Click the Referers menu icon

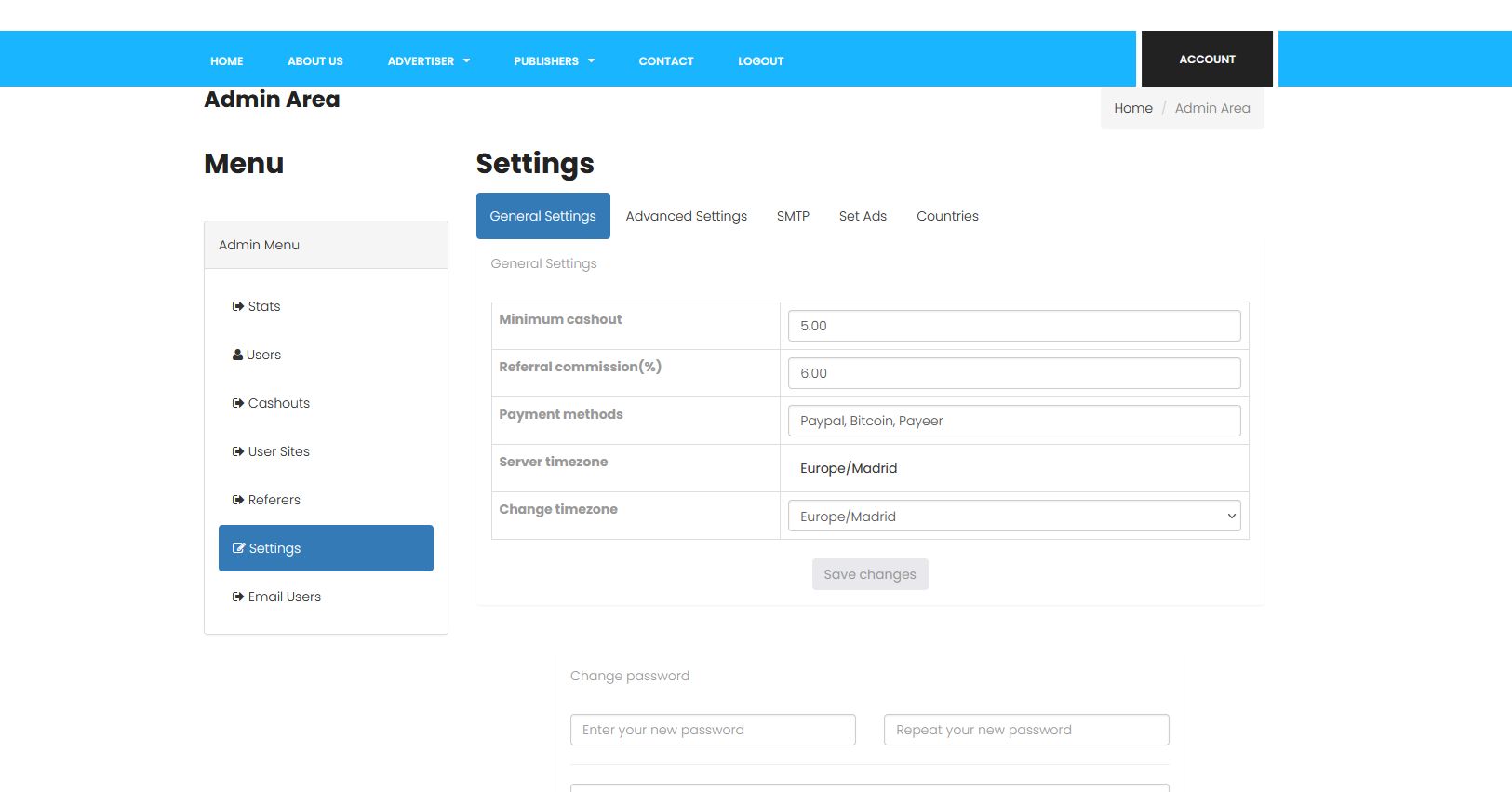click(x=238, y=500)
